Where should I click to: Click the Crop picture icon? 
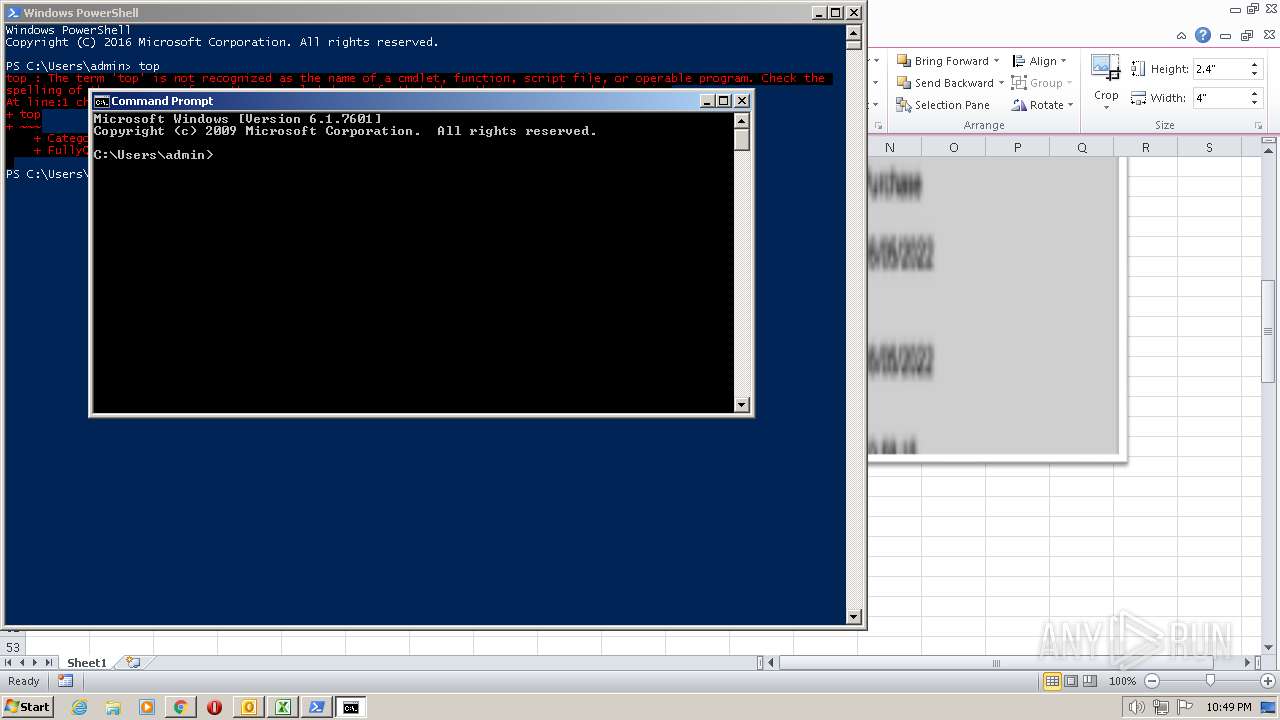tap(1105, 68)
